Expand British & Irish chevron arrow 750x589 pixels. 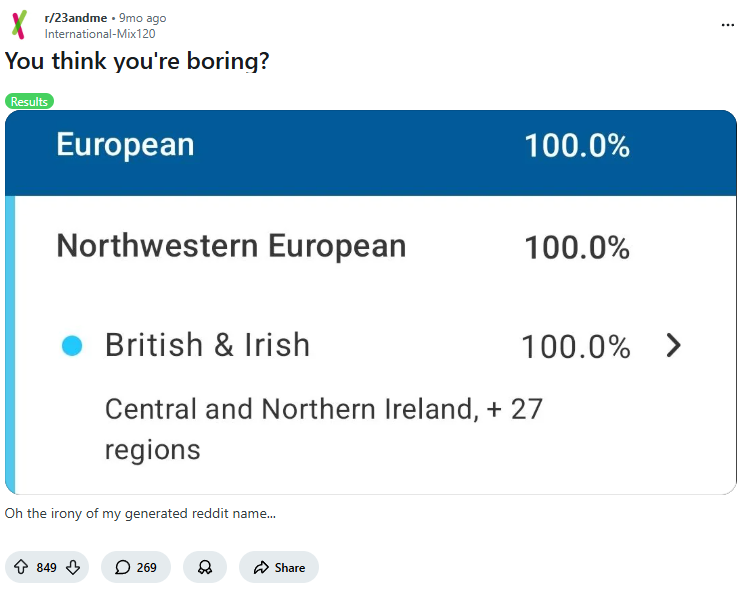(674, 346)
